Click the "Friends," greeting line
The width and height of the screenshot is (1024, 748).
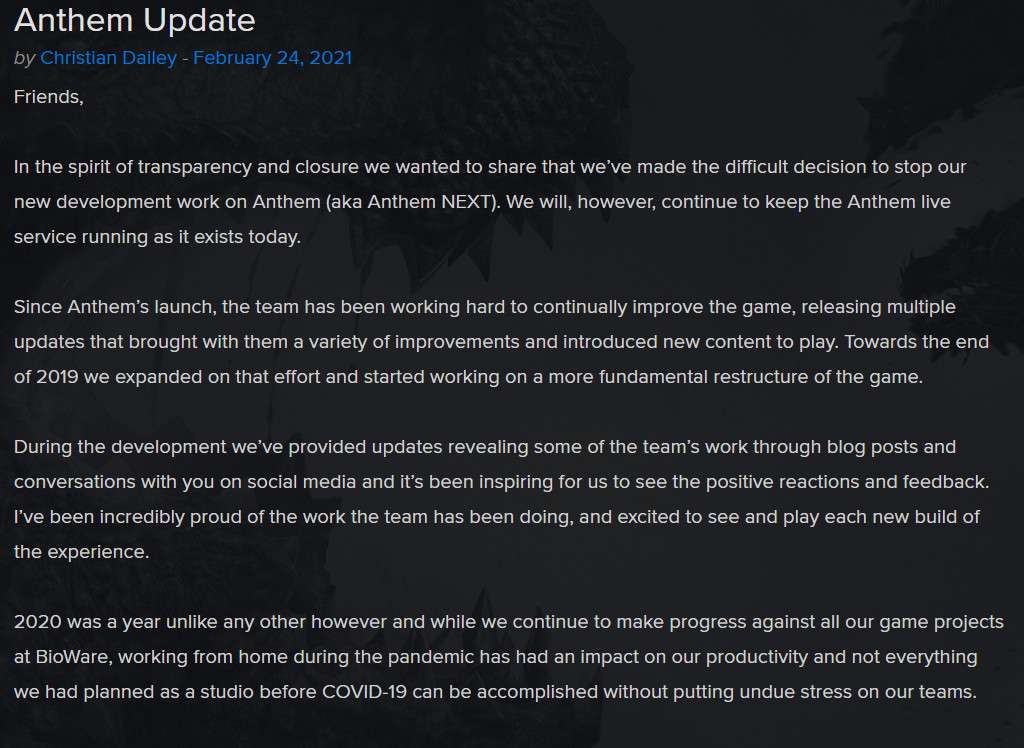click(x=49, y=97)
